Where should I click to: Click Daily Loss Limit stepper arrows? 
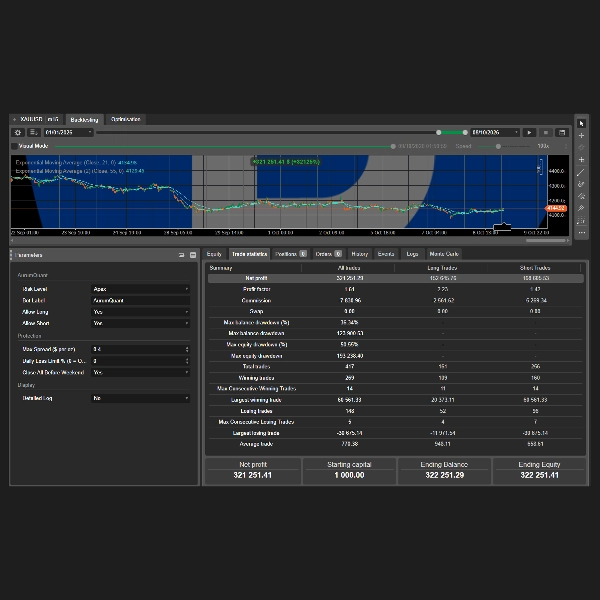(x=187, y=361)
